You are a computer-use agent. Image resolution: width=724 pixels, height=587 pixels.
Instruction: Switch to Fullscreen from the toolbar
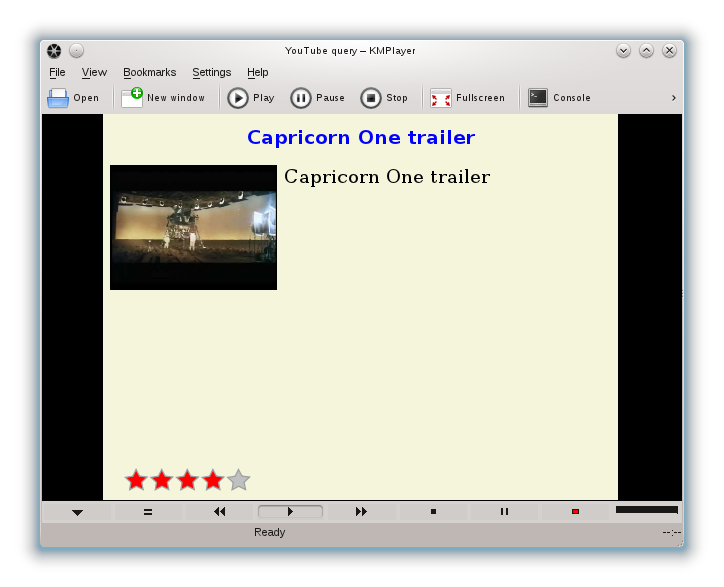click(x=467, y=98)
